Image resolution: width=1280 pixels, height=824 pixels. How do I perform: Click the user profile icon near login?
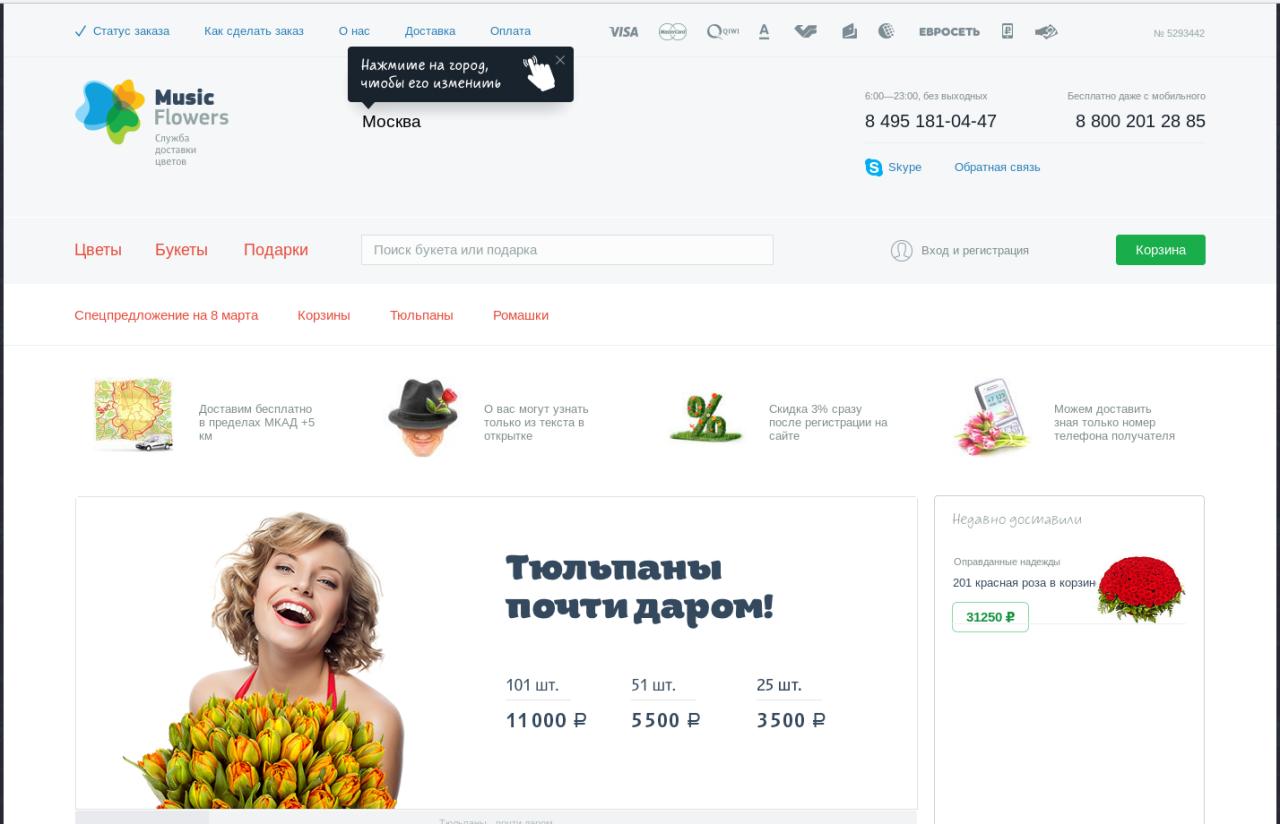[901, 250]
